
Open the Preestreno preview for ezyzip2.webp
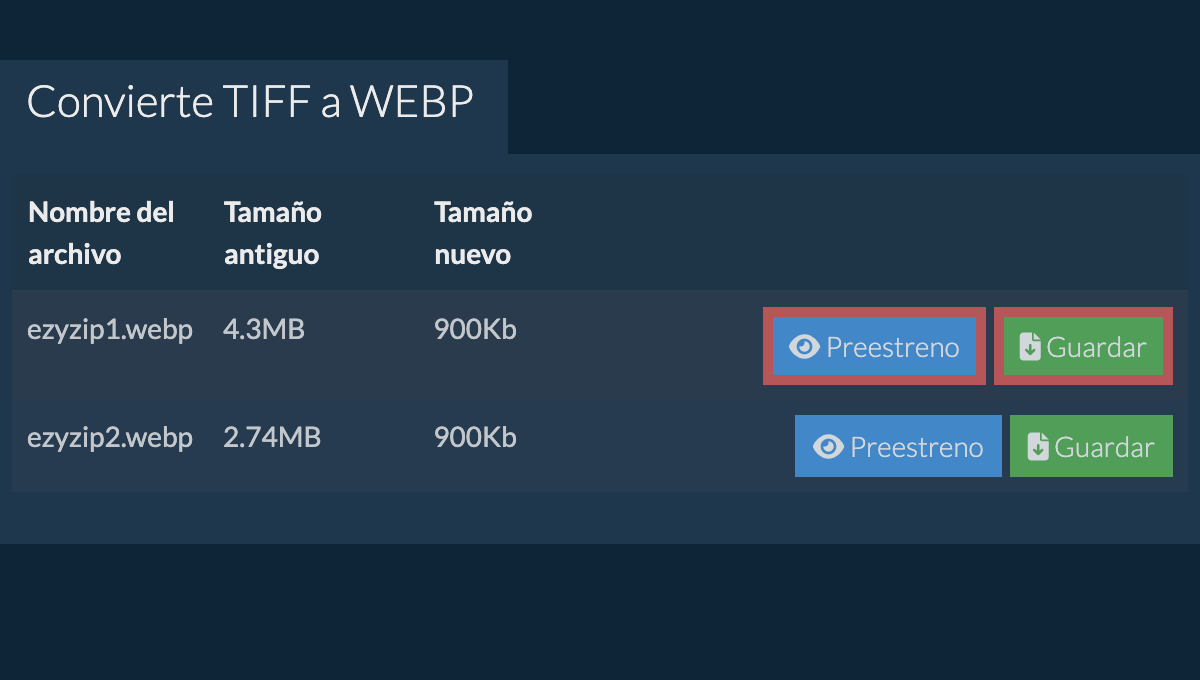[x=916, y=447]
